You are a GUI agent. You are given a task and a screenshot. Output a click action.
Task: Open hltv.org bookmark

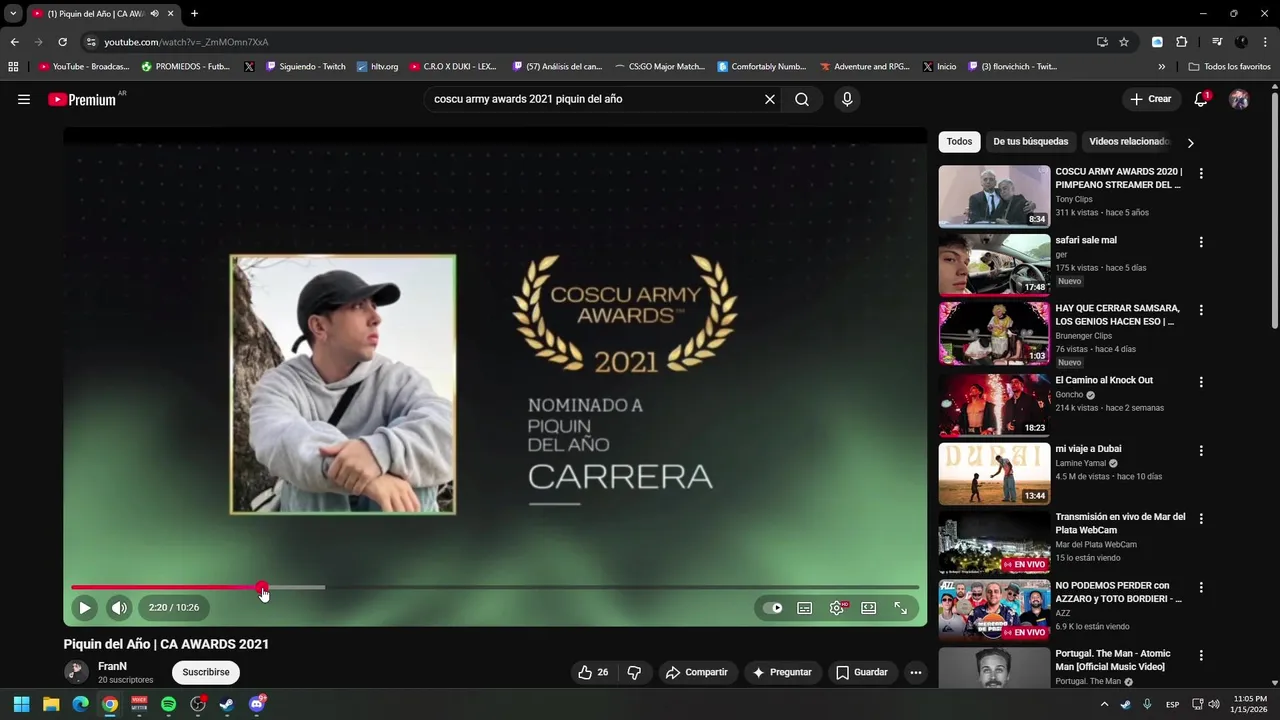tap(377, 67)
